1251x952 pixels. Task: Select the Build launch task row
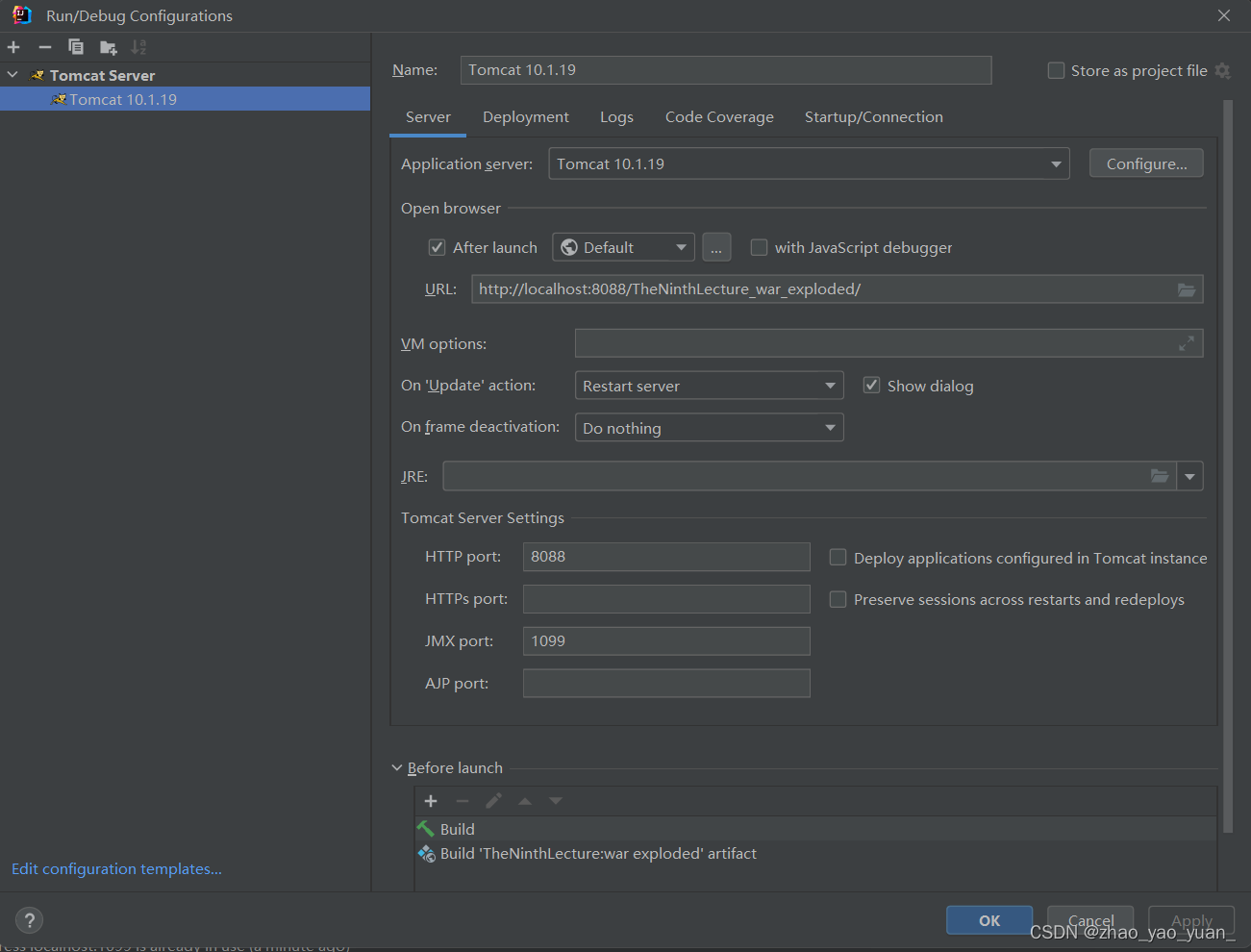pos(815,829)
